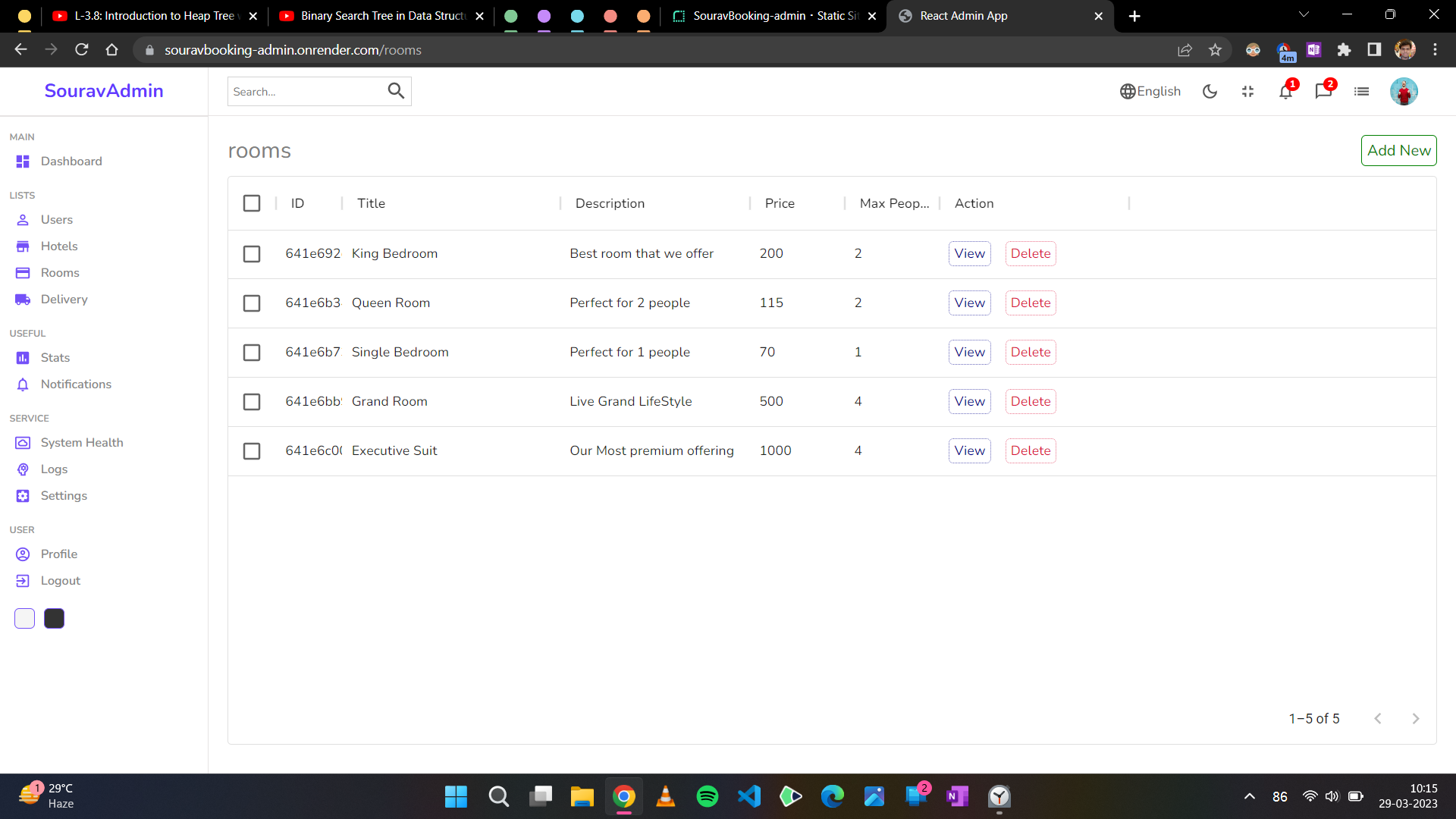1456x819 pixels.
Task: Select the light theme color swatch
Action: click(x=24, y=619)
